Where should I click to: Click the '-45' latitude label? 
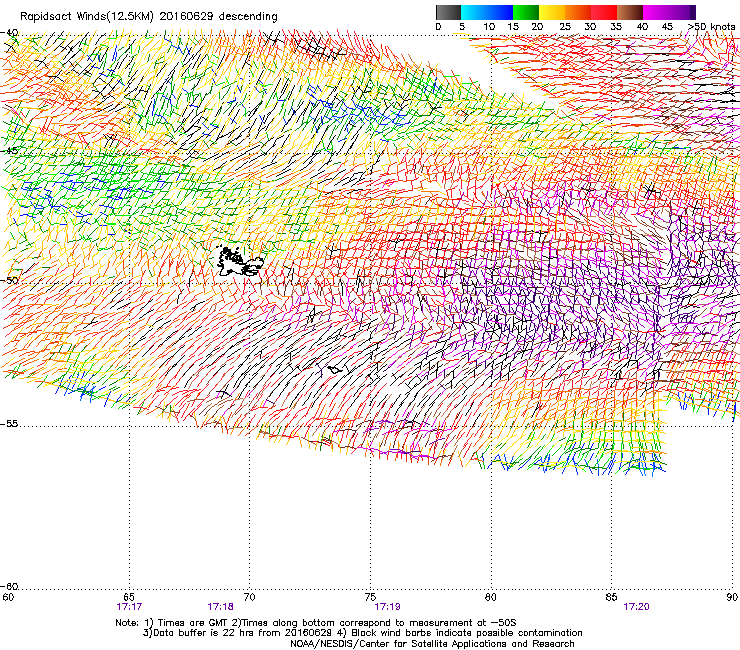(9, 151)
